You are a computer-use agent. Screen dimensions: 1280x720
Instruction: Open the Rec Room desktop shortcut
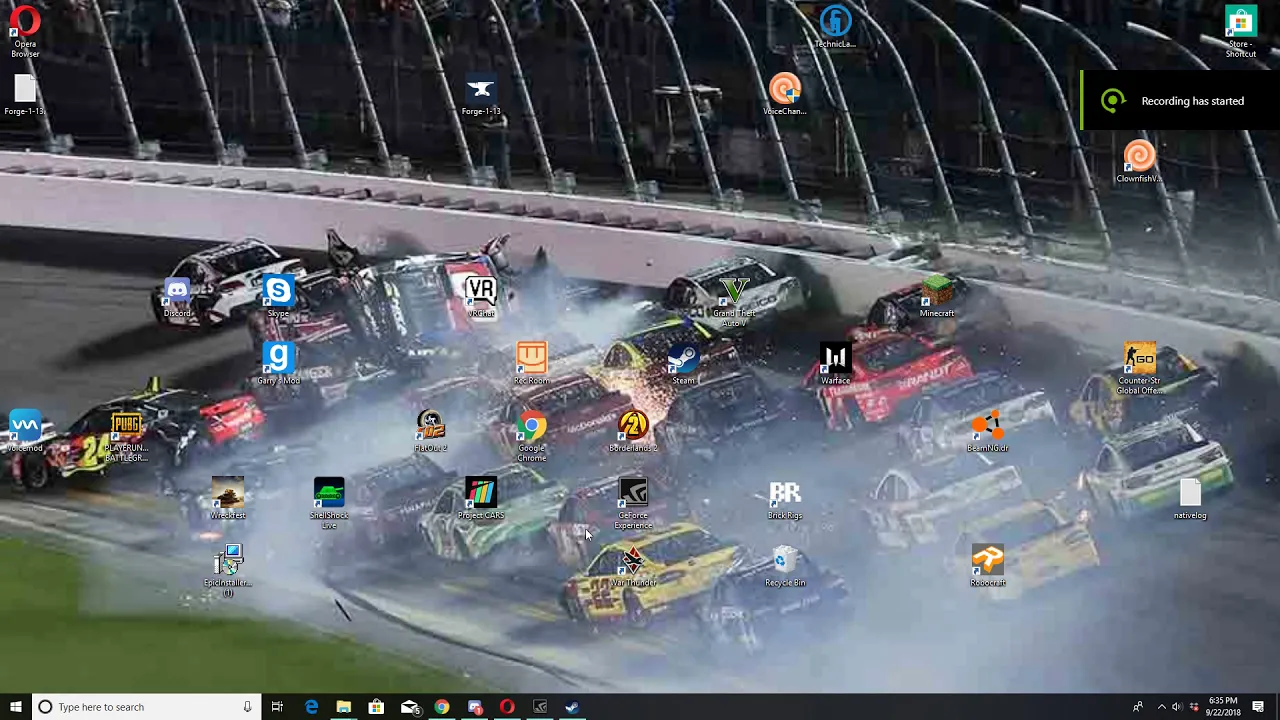pyautogui.click(x=531, y=364)
